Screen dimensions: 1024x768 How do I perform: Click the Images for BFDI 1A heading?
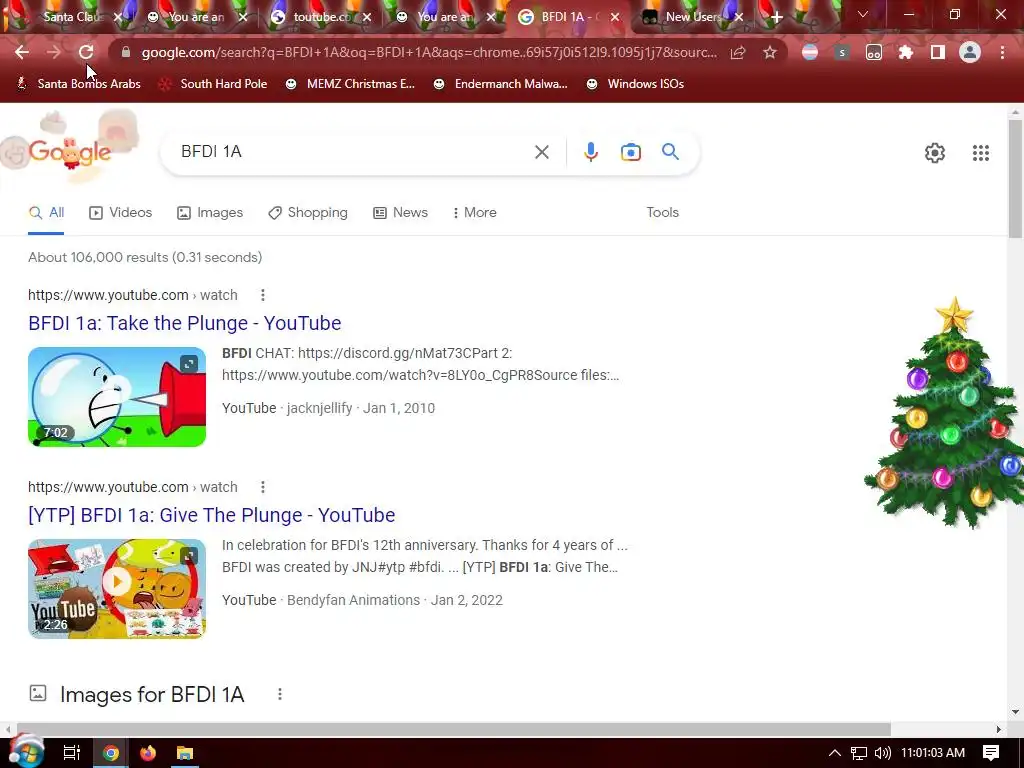click(x=152, y=694)
